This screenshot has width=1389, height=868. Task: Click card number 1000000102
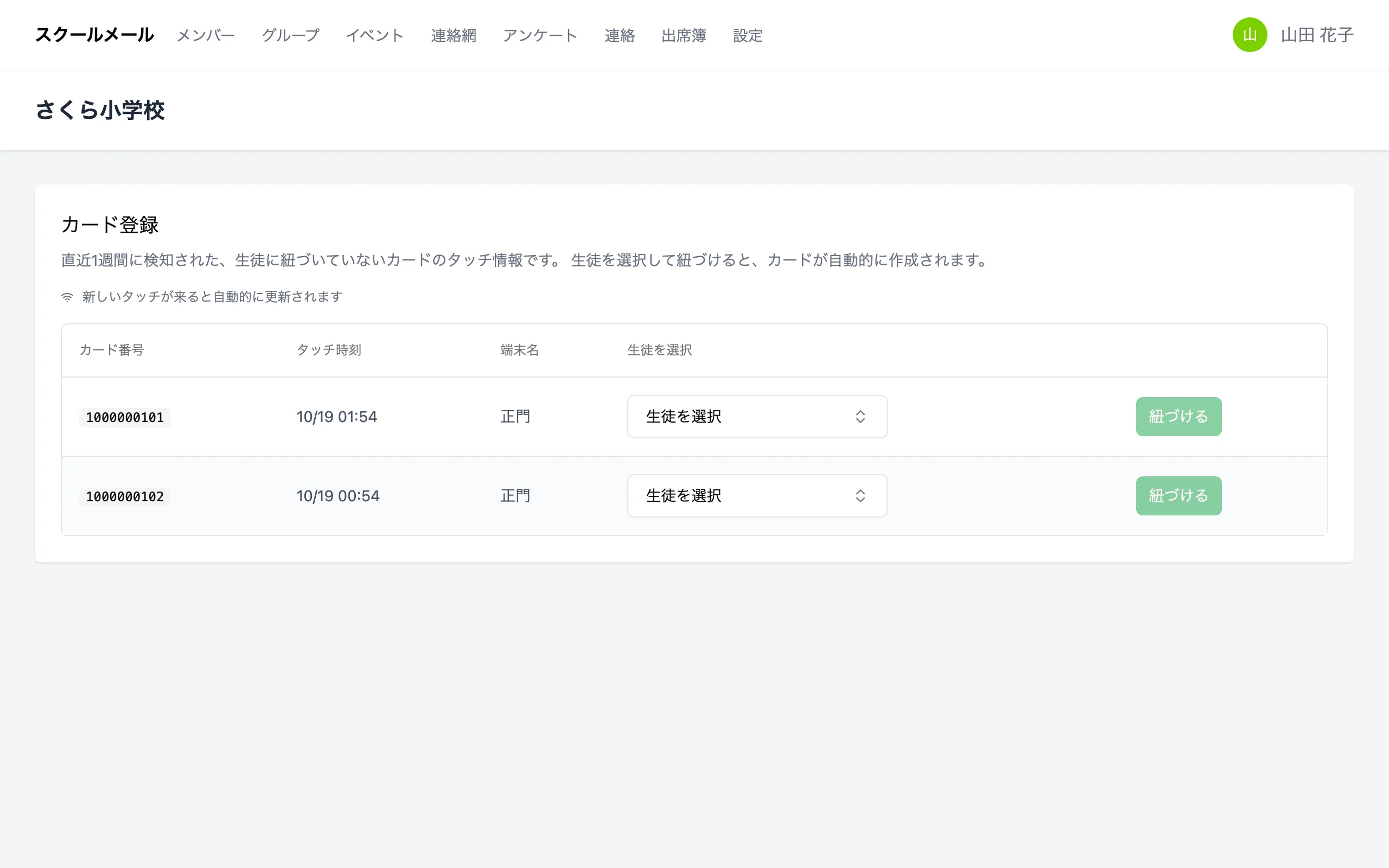pyautogui.click(x=125, y=496)
